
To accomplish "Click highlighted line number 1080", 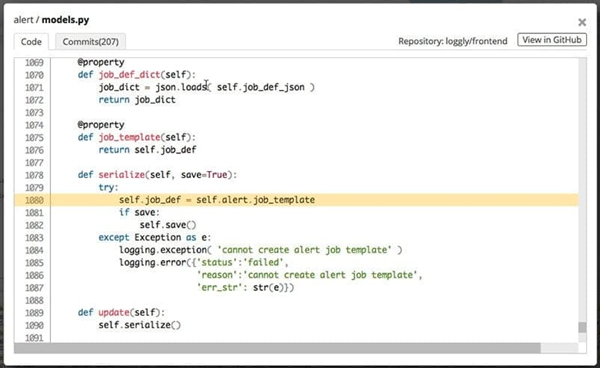I will [34, 200].
